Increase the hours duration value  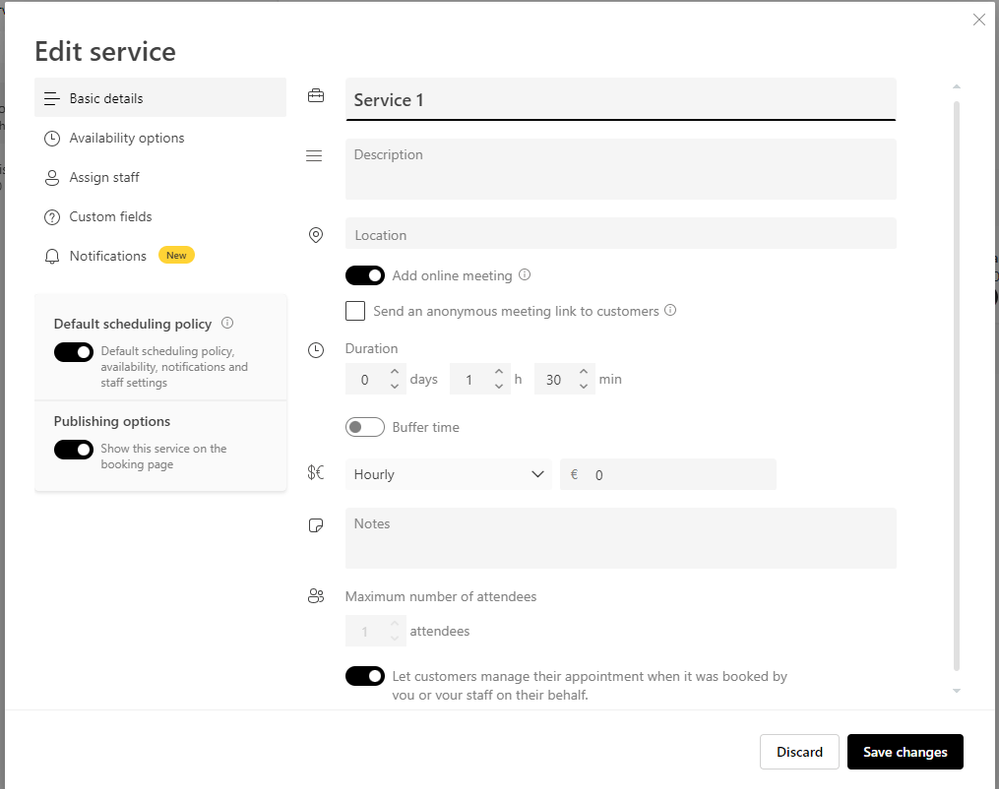499,372
